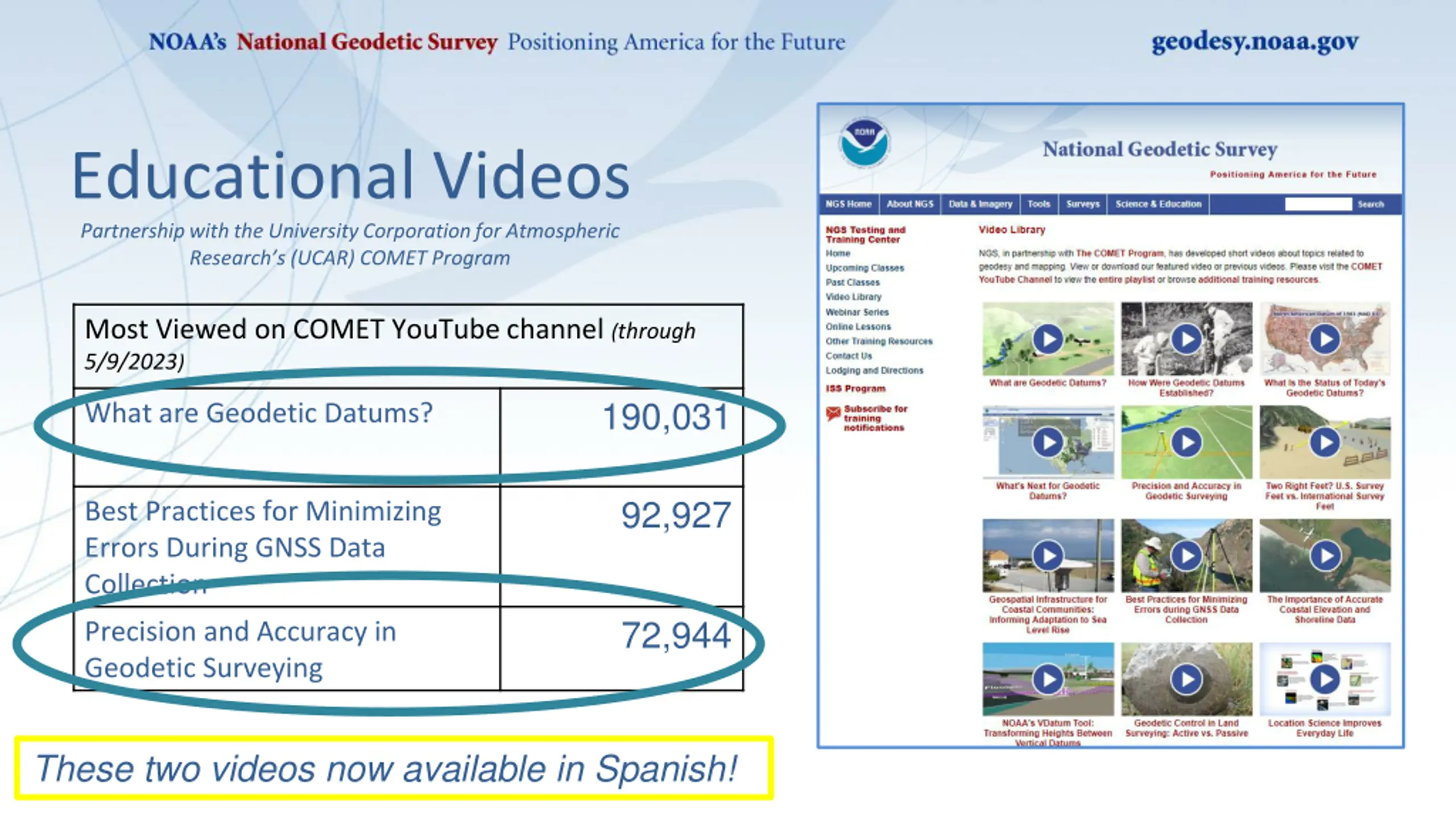Click the 72,944 view count cell
1456x819 pixels.
pyautogui.click(x=622, y=649)
